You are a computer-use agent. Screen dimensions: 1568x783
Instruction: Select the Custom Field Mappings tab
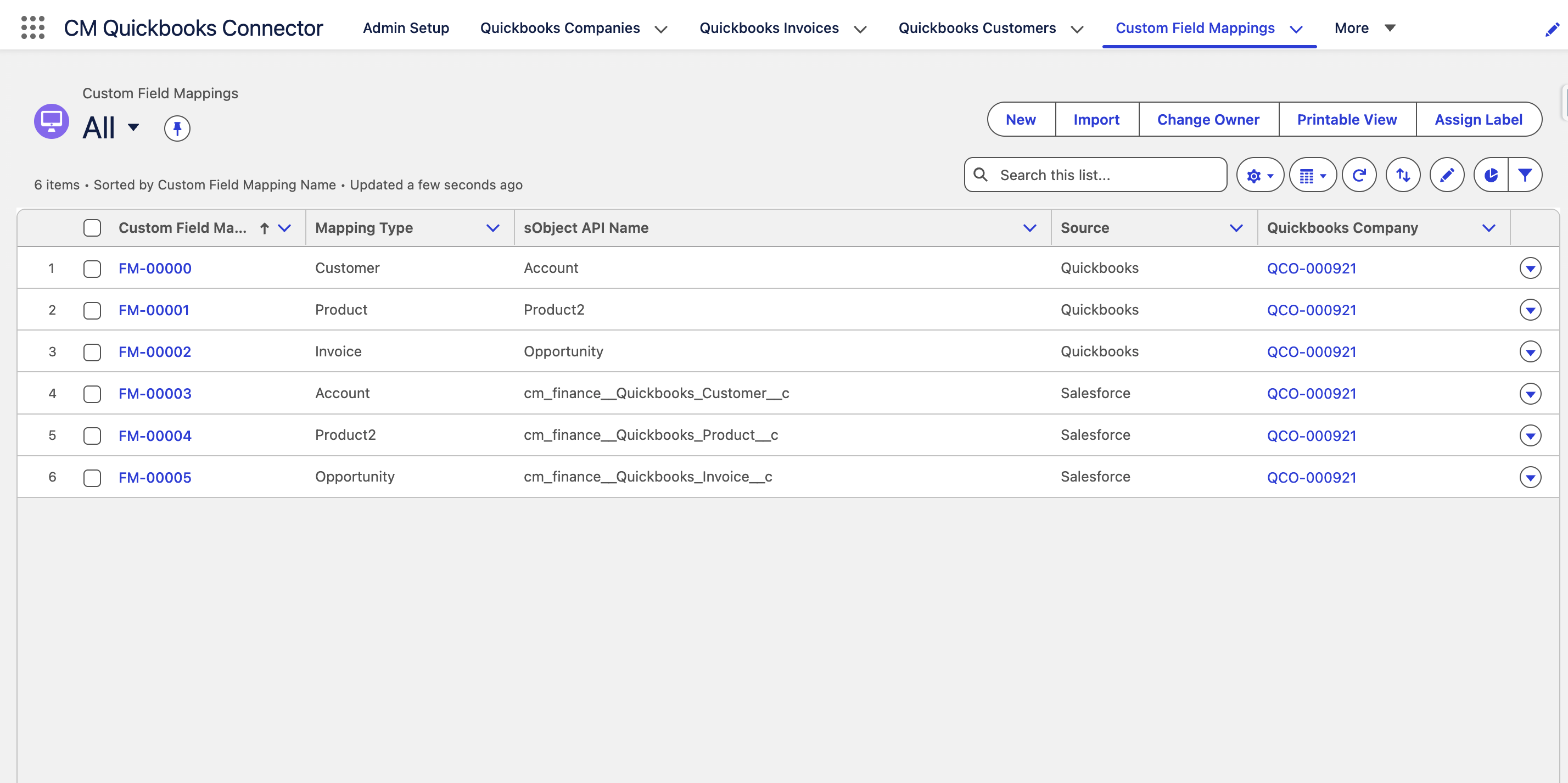click(1195, 28)
